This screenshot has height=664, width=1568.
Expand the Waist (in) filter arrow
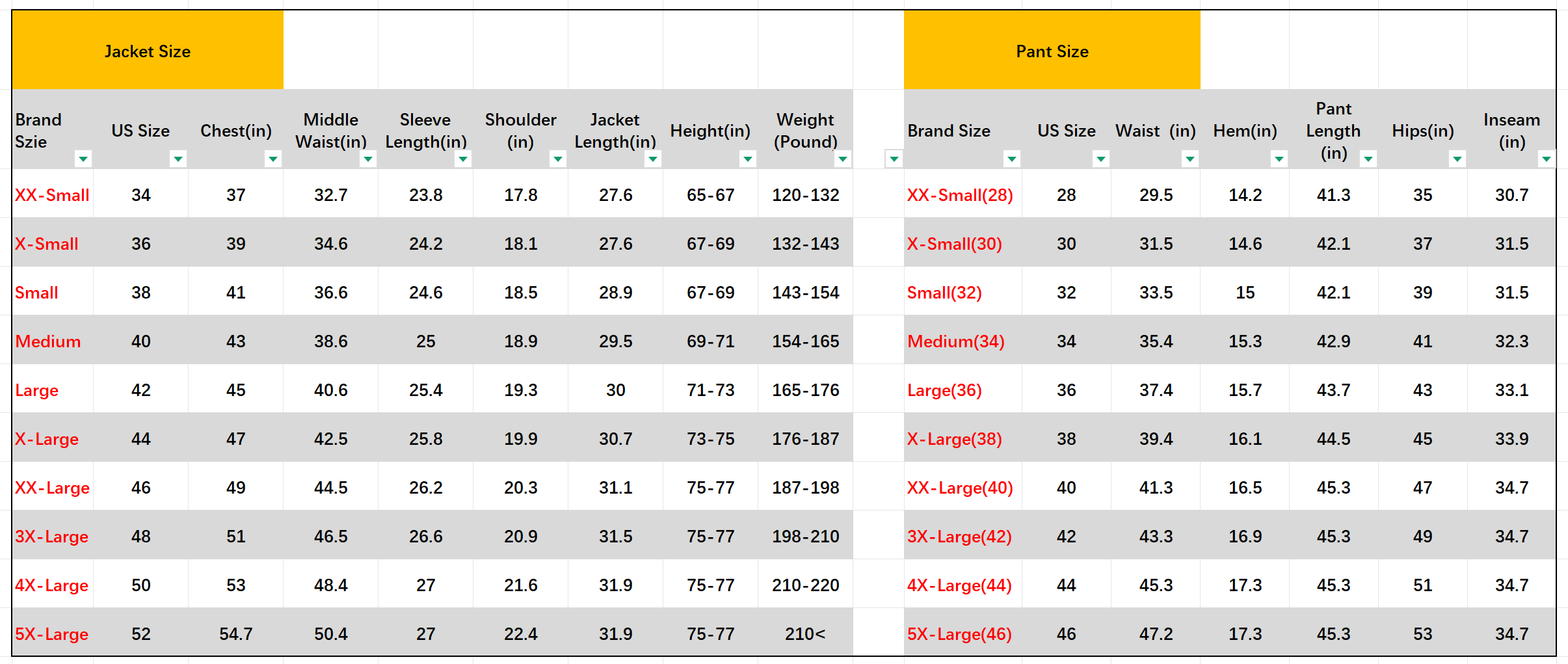[1190, 159]
